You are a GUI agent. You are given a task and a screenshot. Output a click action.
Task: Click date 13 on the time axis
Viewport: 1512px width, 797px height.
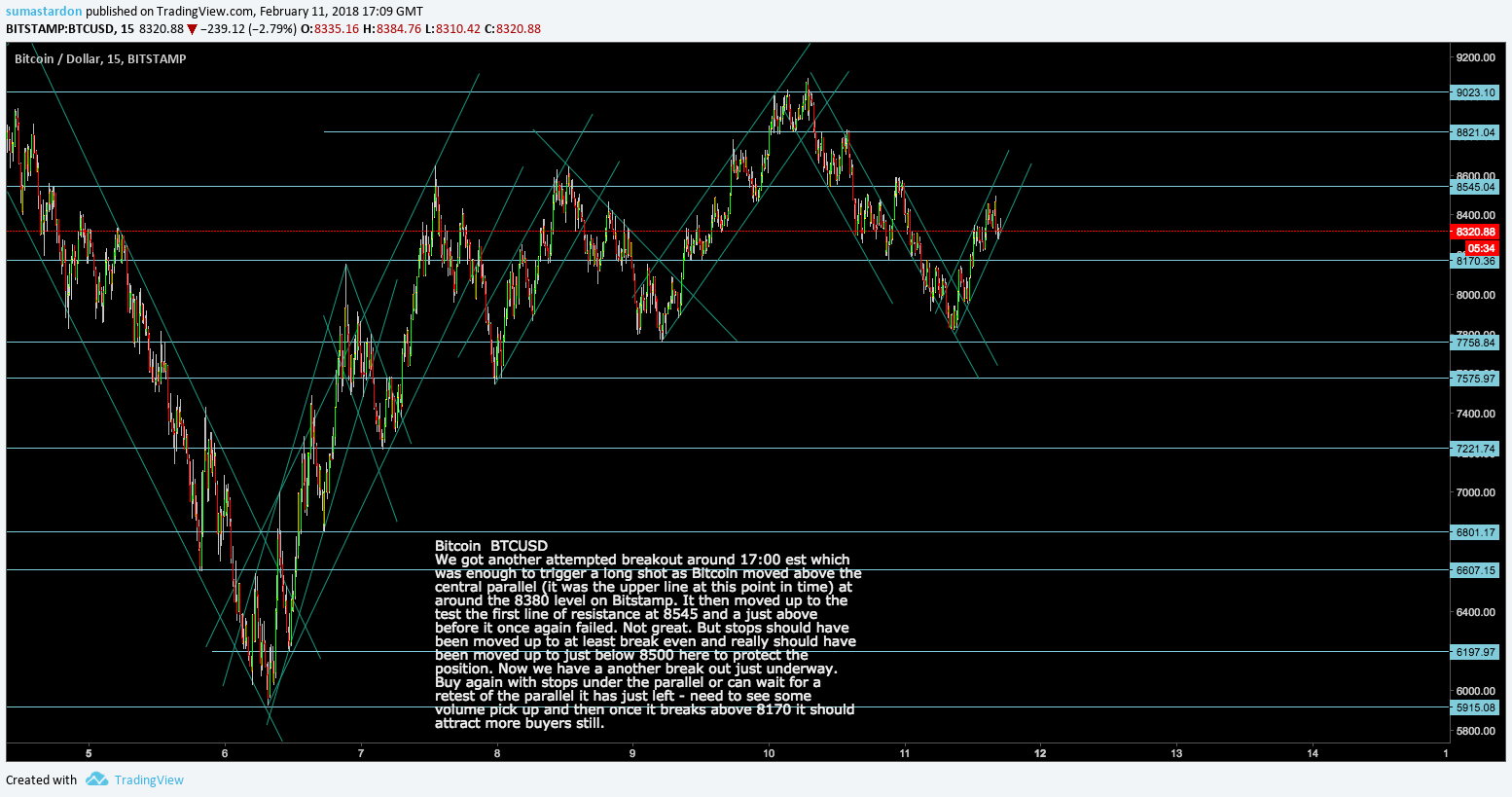(1176, 753)
